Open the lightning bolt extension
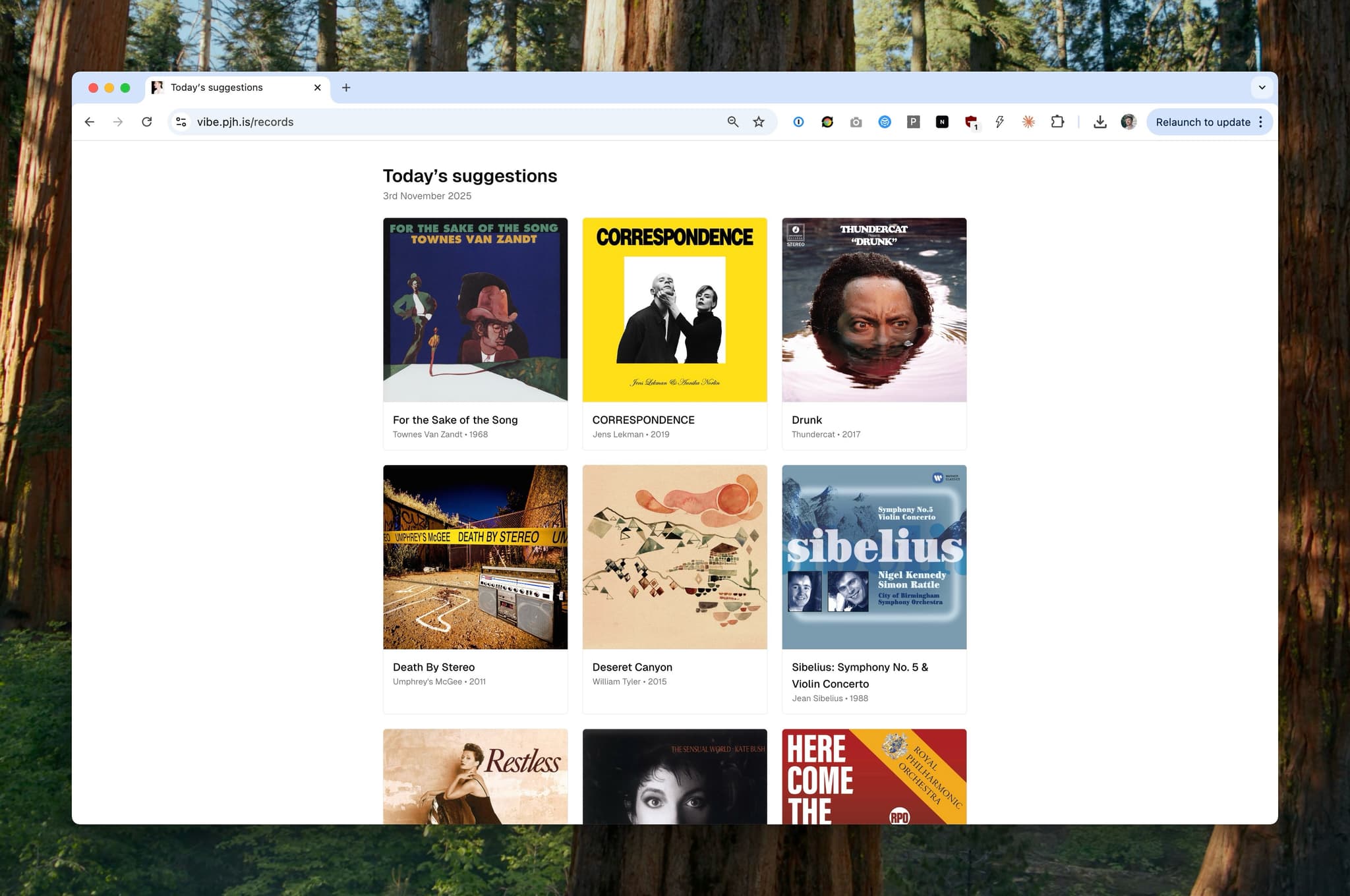The image size is (1350, 896). tap(999, 122)
